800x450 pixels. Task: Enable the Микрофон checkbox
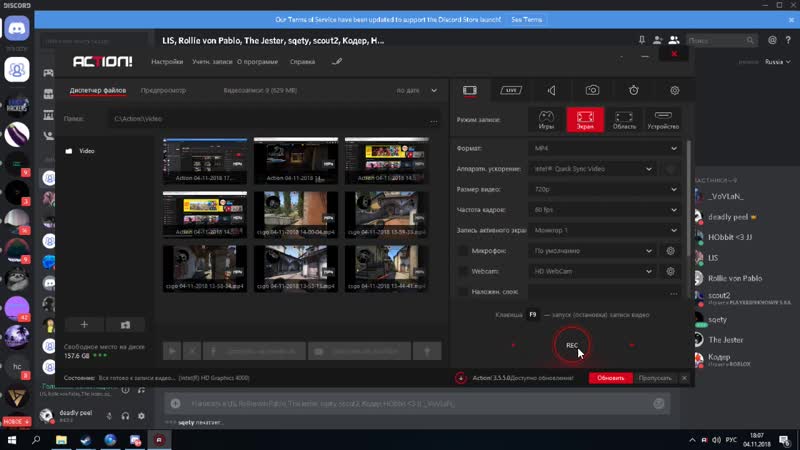[463, 251]
